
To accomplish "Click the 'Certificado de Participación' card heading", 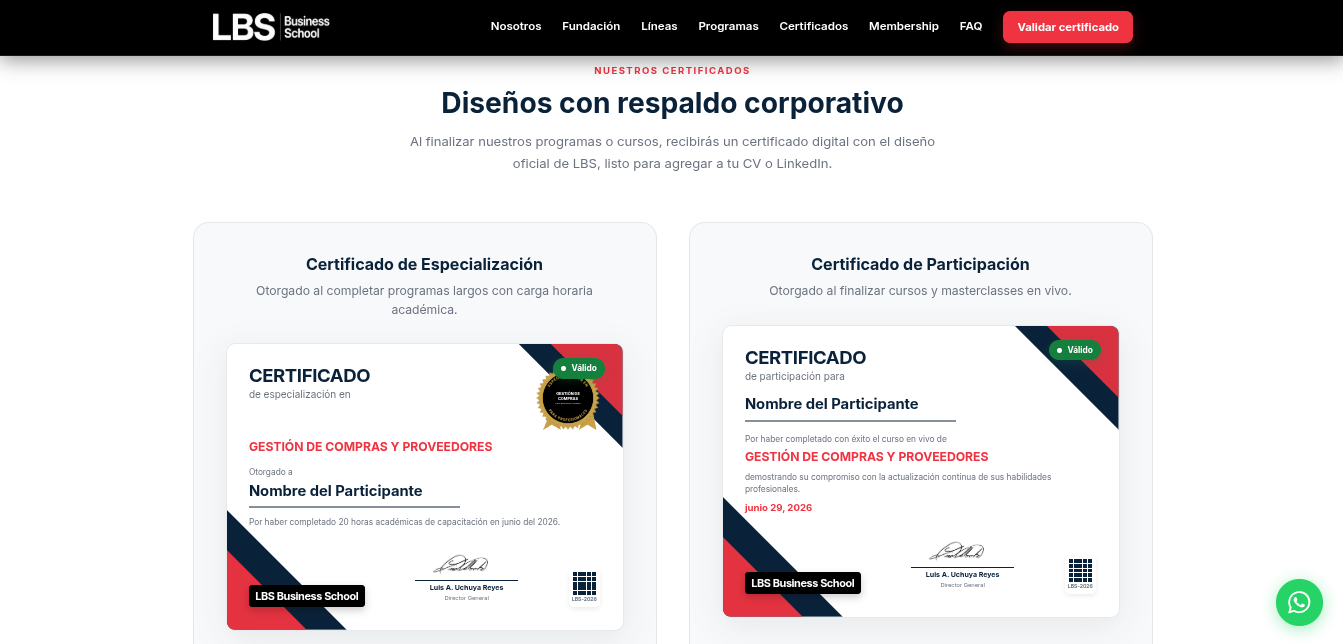I will pos(920,264).
